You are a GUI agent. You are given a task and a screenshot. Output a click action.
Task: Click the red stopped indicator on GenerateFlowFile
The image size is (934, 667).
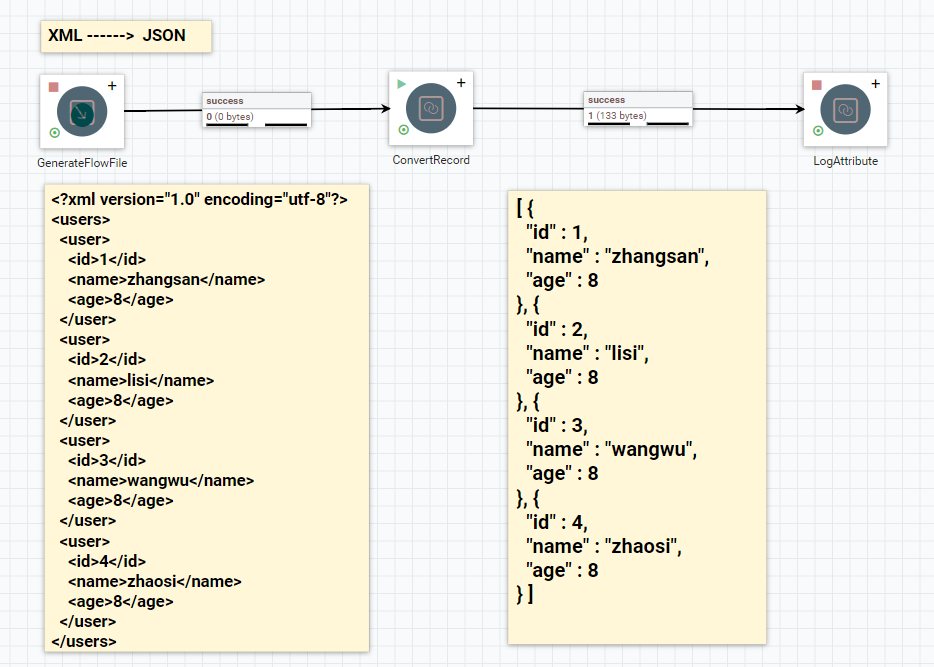click(54, 87)
